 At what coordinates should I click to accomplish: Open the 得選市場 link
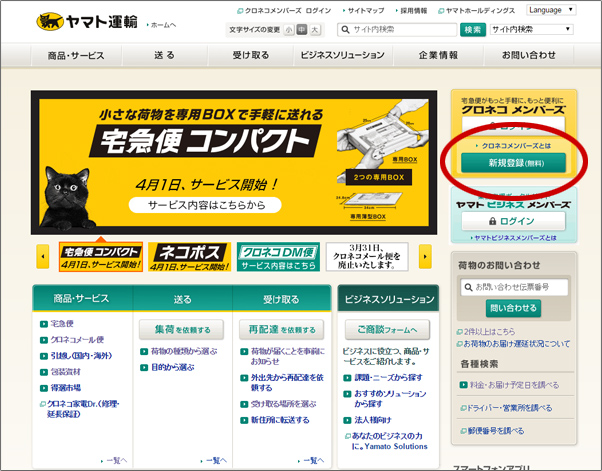pos(61,388)
